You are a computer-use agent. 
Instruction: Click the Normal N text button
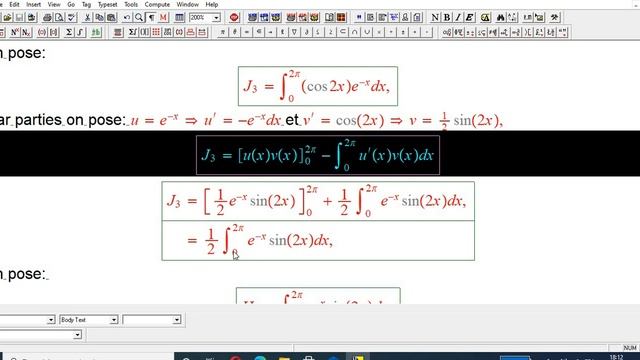pos(435,18)
